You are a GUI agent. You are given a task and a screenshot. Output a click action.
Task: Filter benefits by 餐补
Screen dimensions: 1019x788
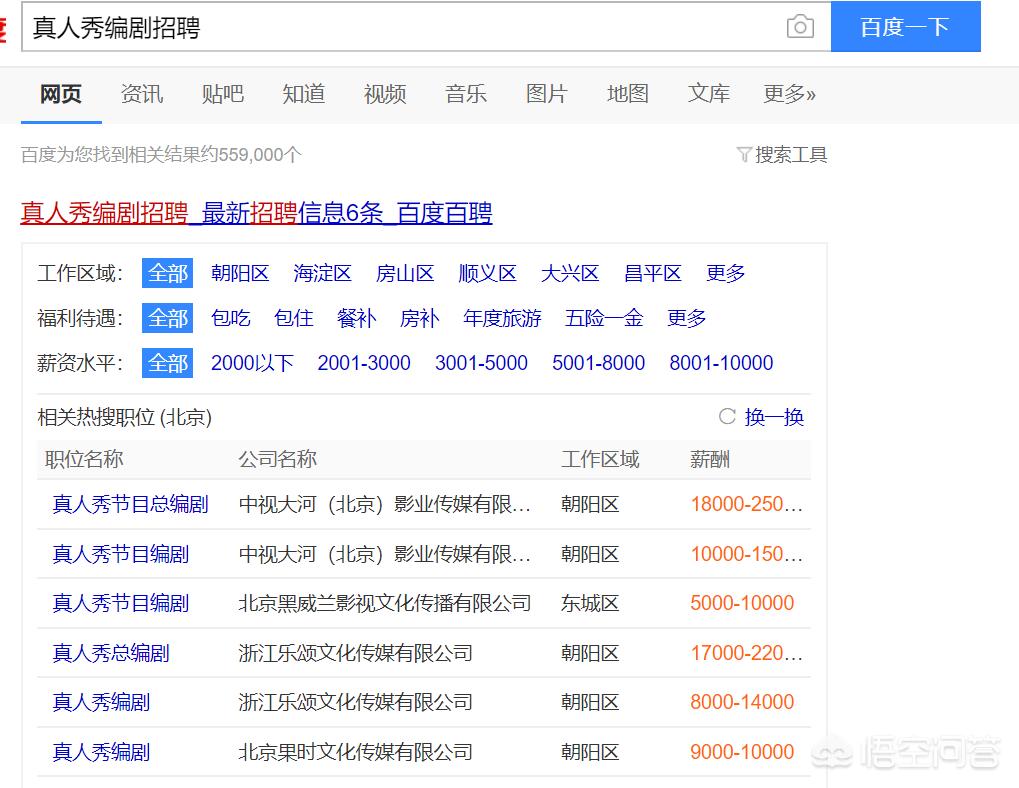[x=356, y=318]
